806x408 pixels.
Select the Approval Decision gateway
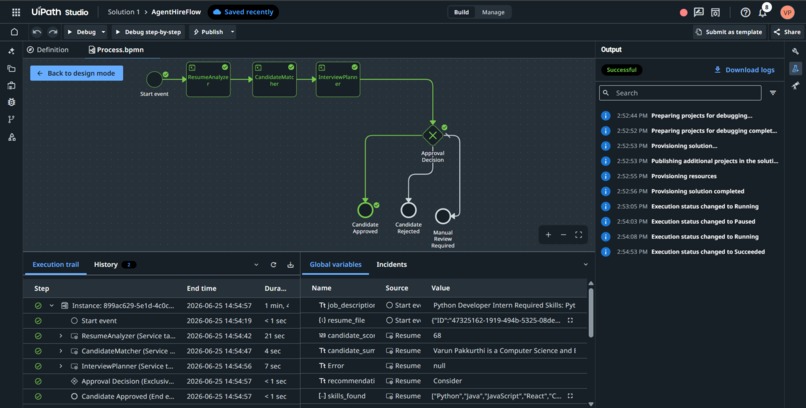433,136
